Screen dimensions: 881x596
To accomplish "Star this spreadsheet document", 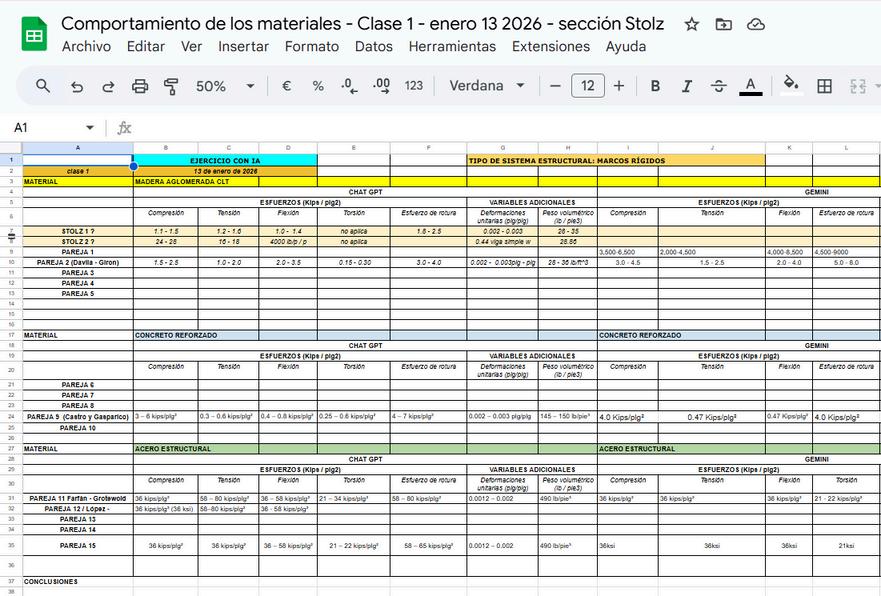I will coord(692,24).
